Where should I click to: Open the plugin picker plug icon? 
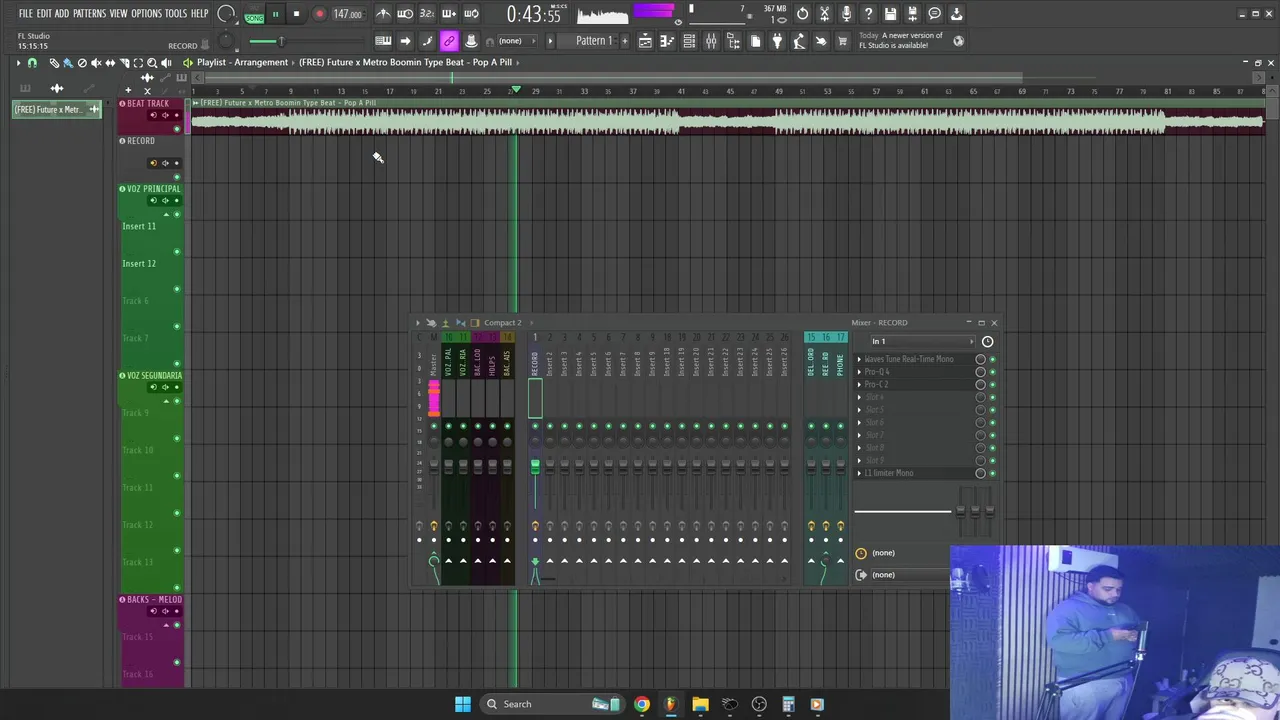(x=777, y=41)
